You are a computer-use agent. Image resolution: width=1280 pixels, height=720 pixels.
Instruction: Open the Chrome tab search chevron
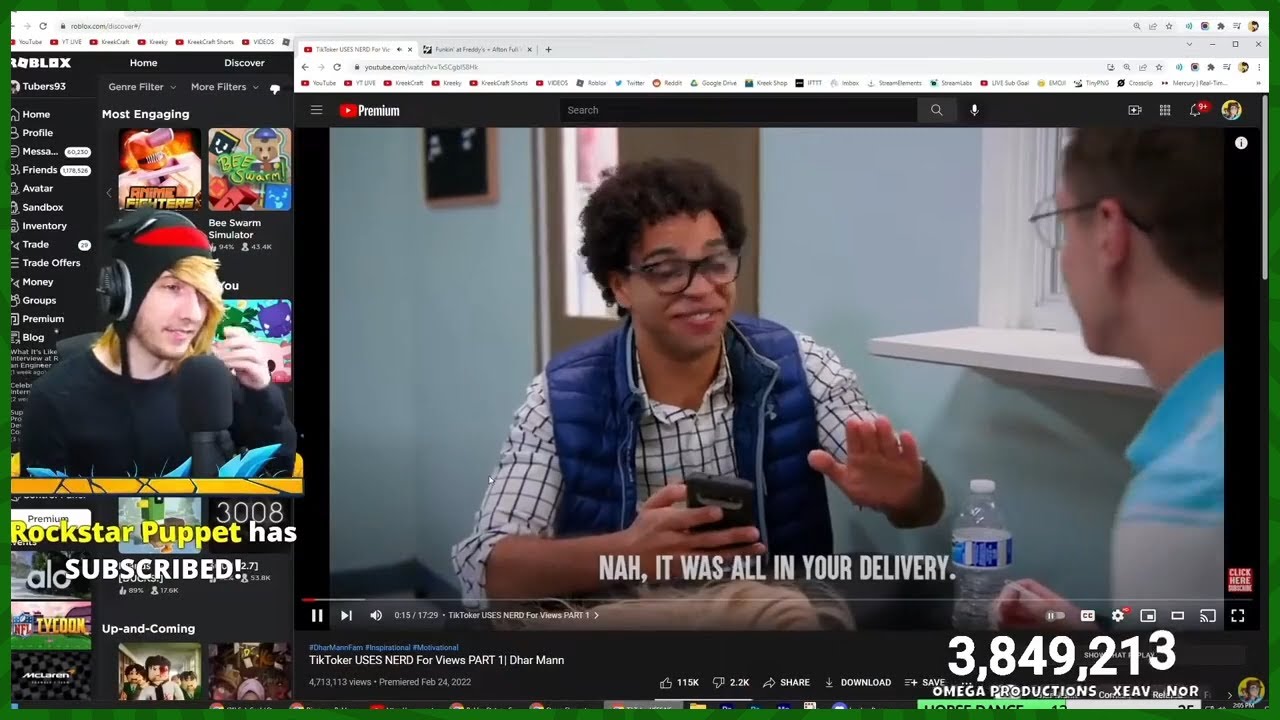[x=1189, y=44]
